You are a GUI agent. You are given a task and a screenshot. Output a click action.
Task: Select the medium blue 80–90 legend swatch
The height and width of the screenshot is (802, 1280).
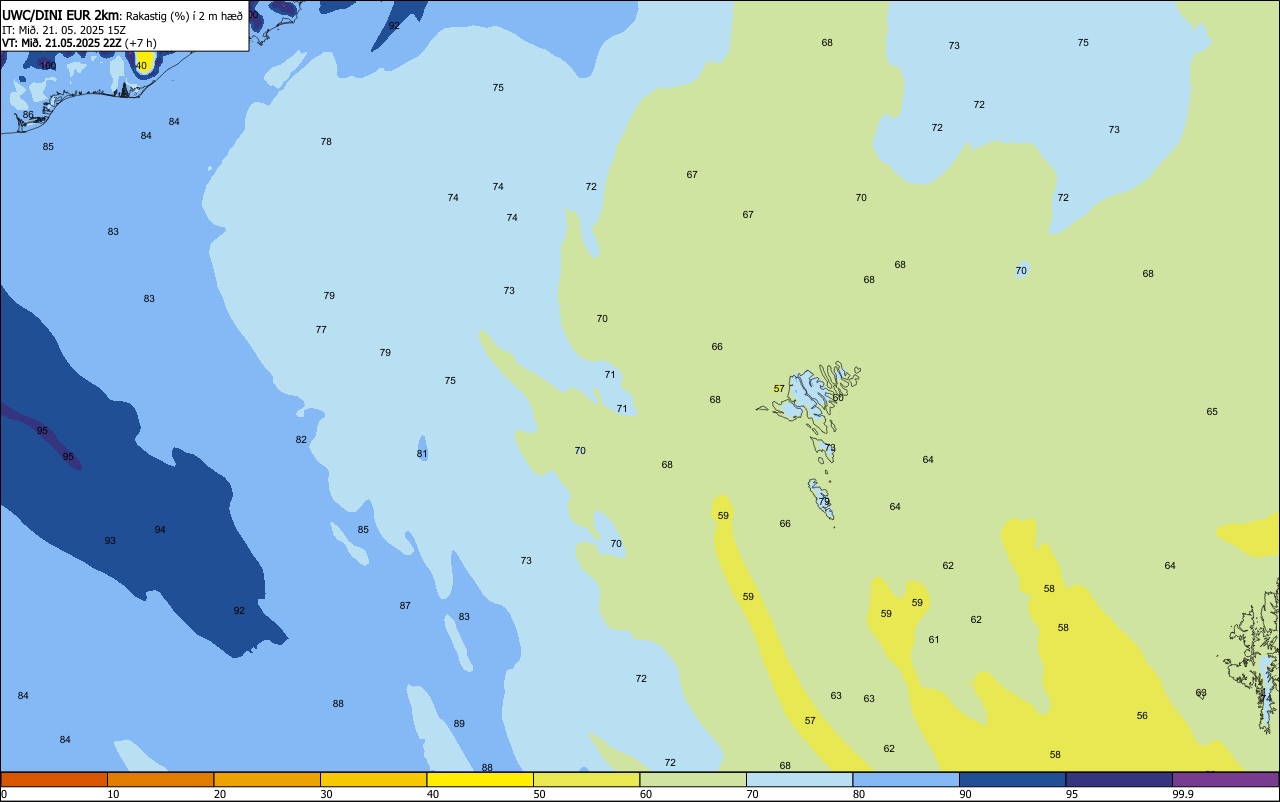pos(906,779)
